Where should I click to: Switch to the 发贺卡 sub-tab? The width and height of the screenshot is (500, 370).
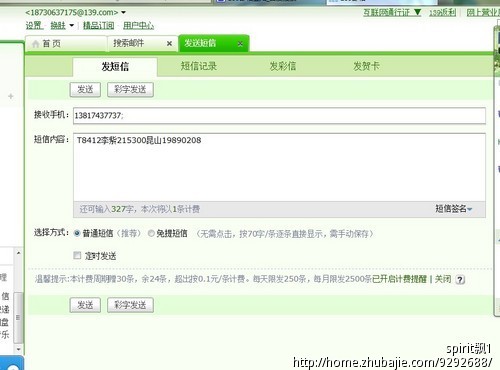[x=366, y=66]
